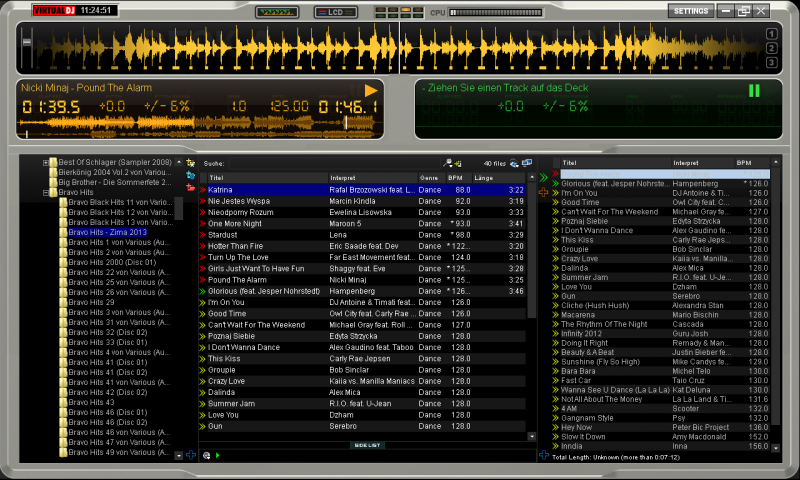Image resolution: width=800 pixels, height=480 pixels.
Task: Click the network monitors icon beside file count
Action: coord(527,163)
